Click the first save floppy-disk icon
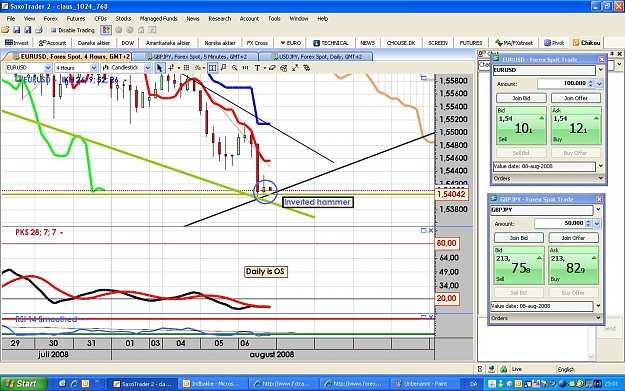The width and height of the screenshot is (625, 391). 16,30
